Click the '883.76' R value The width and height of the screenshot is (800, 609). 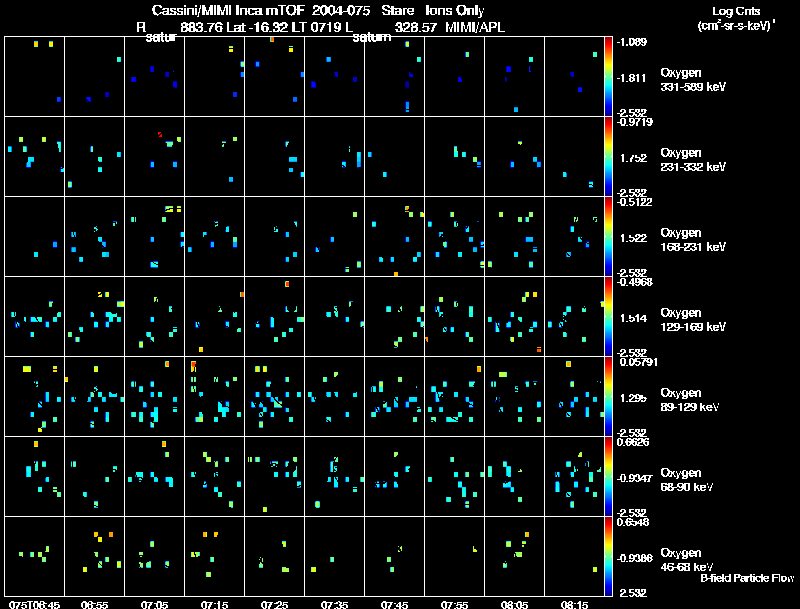[202, 27]
